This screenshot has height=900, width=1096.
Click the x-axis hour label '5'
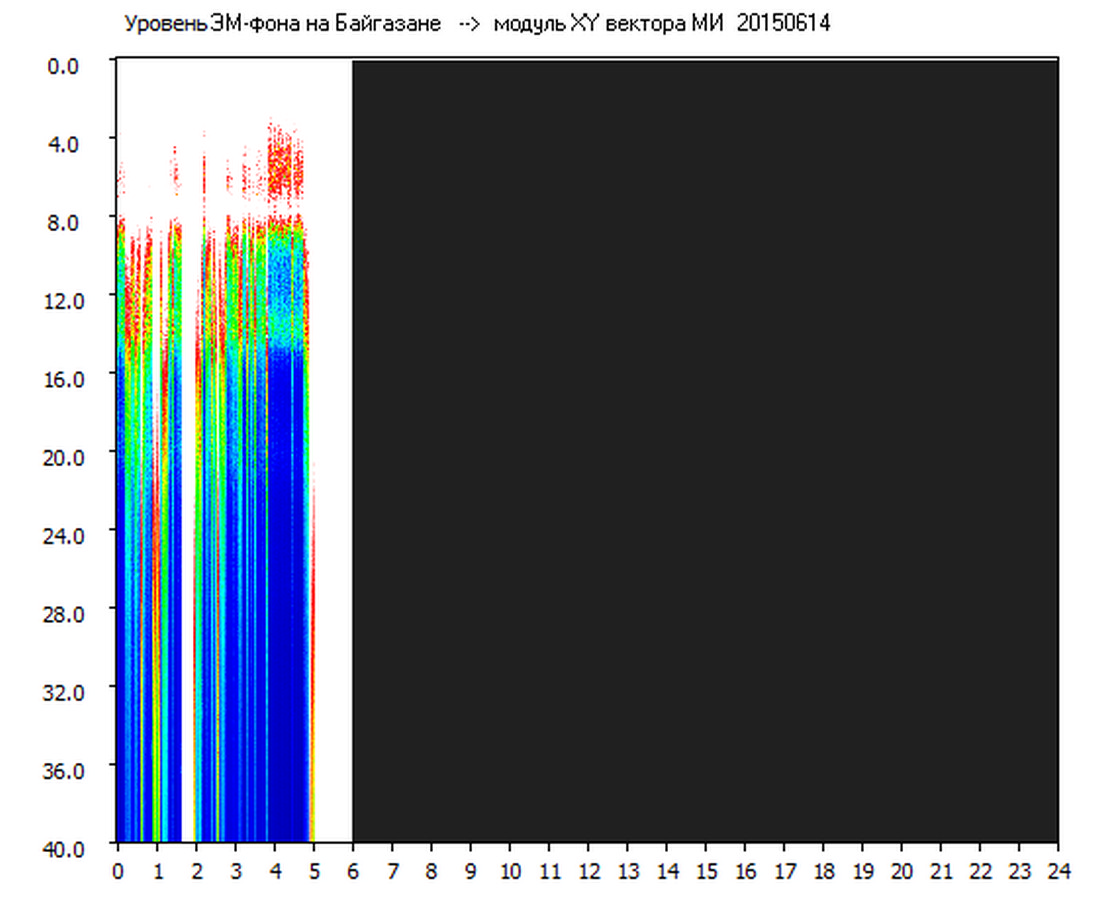click(x=315, y=871)
